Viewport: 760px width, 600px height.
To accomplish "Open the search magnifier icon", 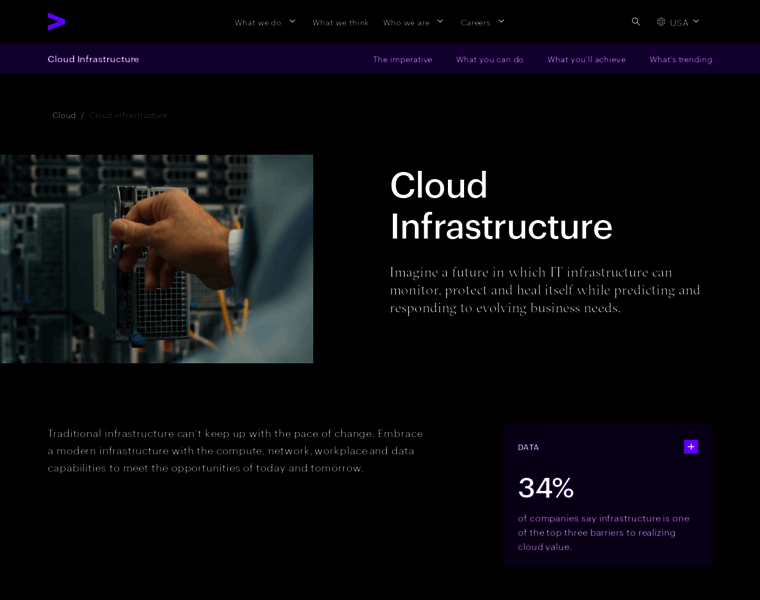I will 636,21.
